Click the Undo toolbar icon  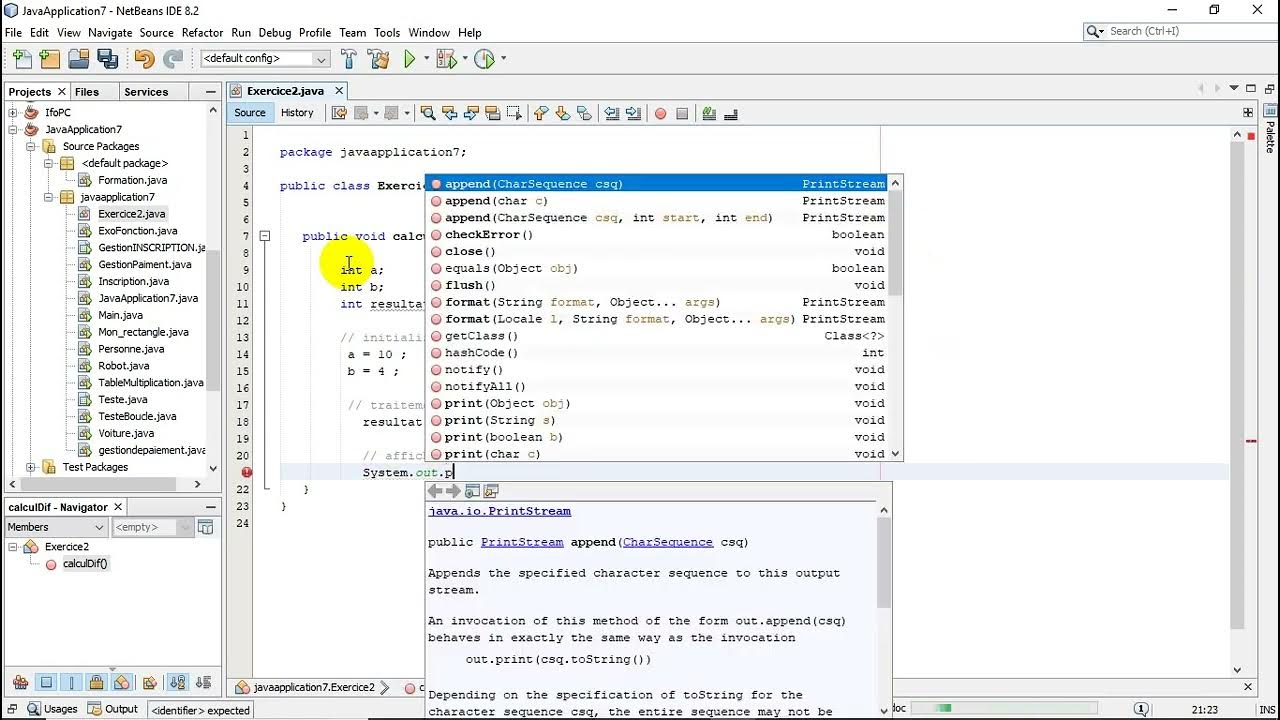(144, 59)
